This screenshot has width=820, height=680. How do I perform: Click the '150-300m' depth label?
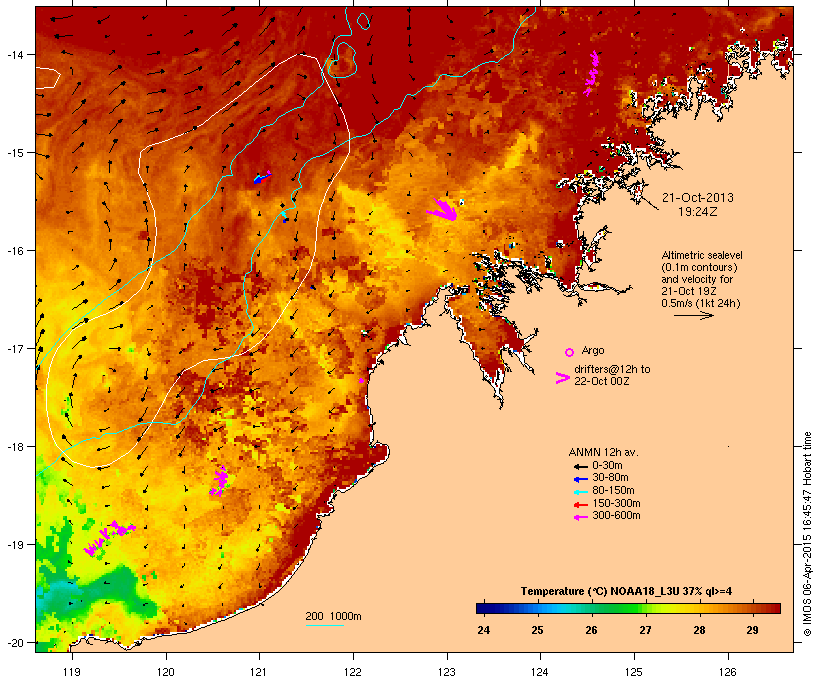(616, 503)
